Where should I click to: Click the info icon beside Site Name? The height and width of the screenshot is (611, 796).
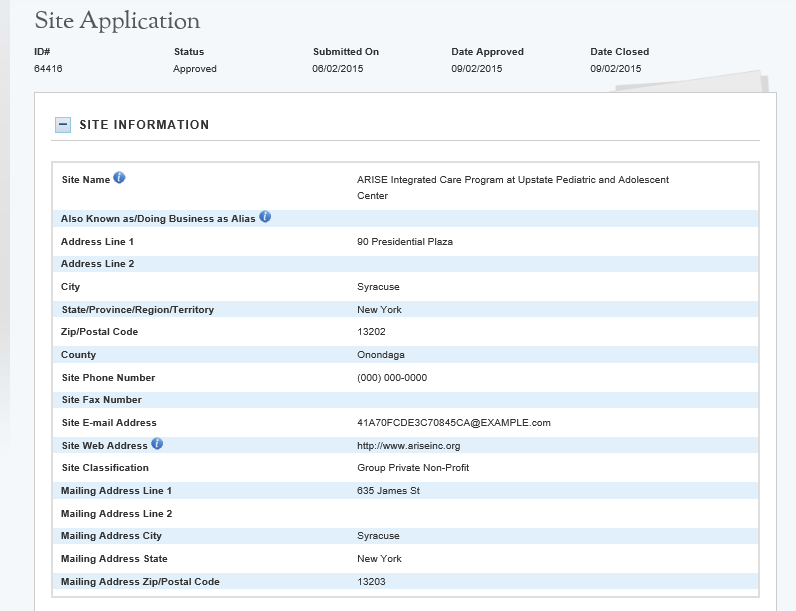(x=119, y=178)
